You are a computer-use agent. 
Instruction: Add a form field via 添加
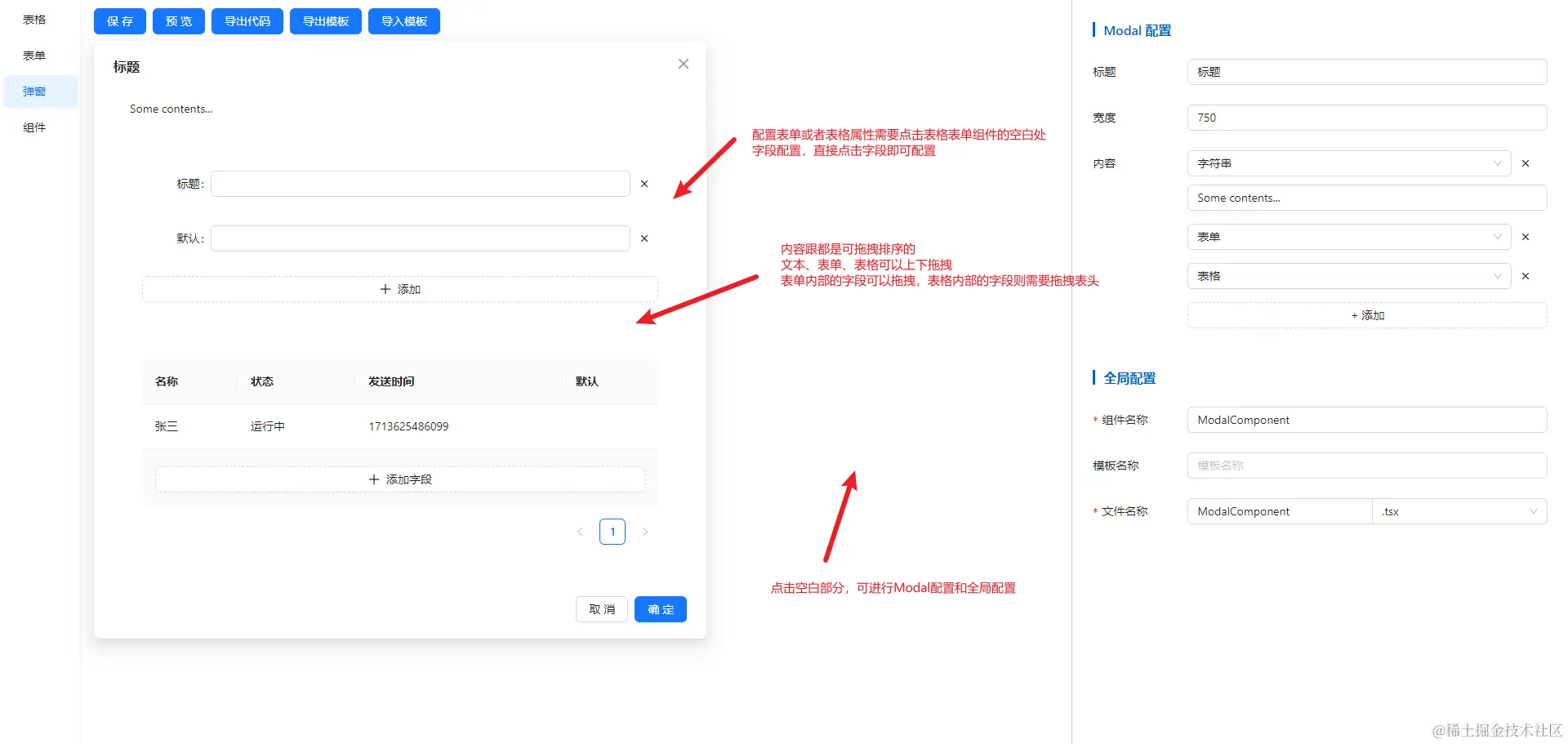point(400,289)
